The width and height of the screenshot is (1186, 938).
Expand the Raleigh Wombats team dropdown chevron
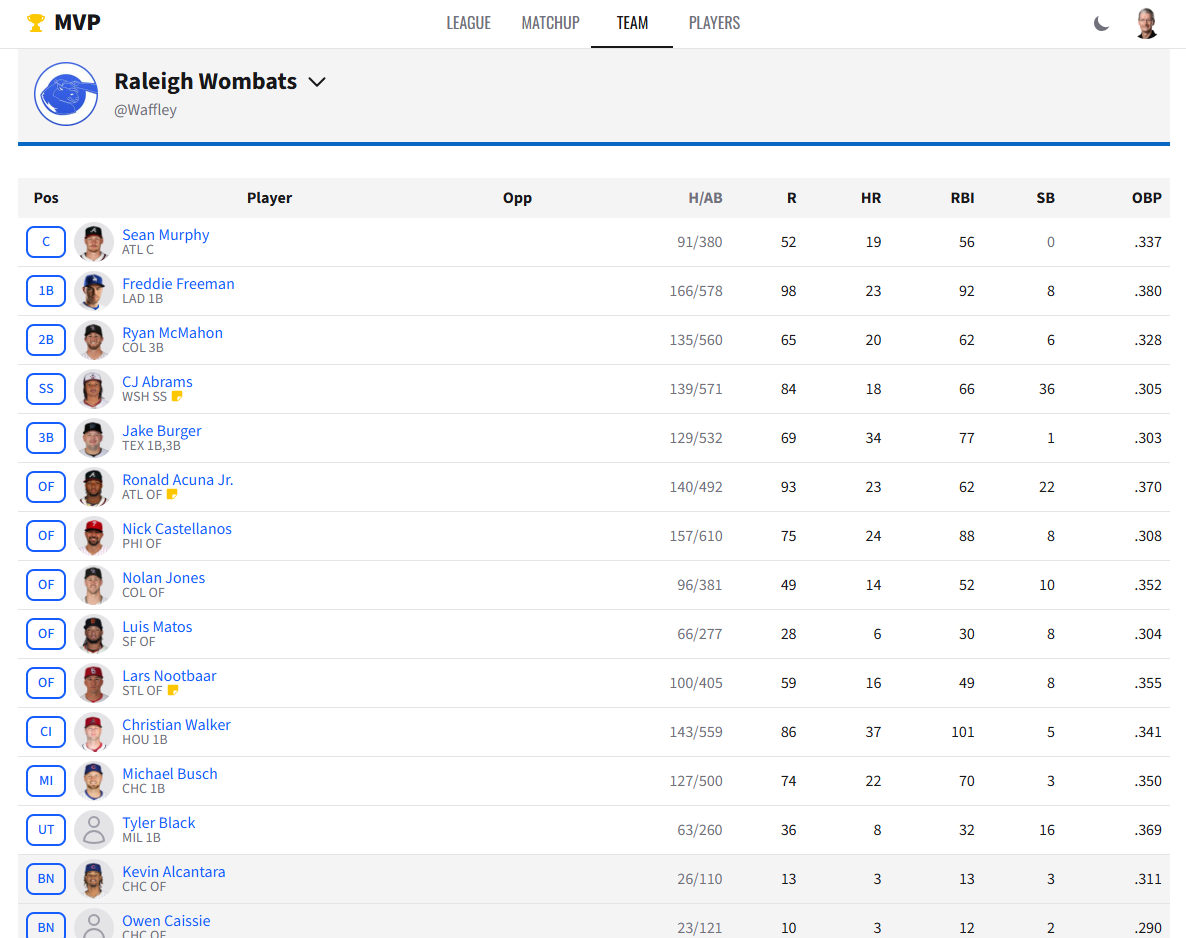pos(317,82)
